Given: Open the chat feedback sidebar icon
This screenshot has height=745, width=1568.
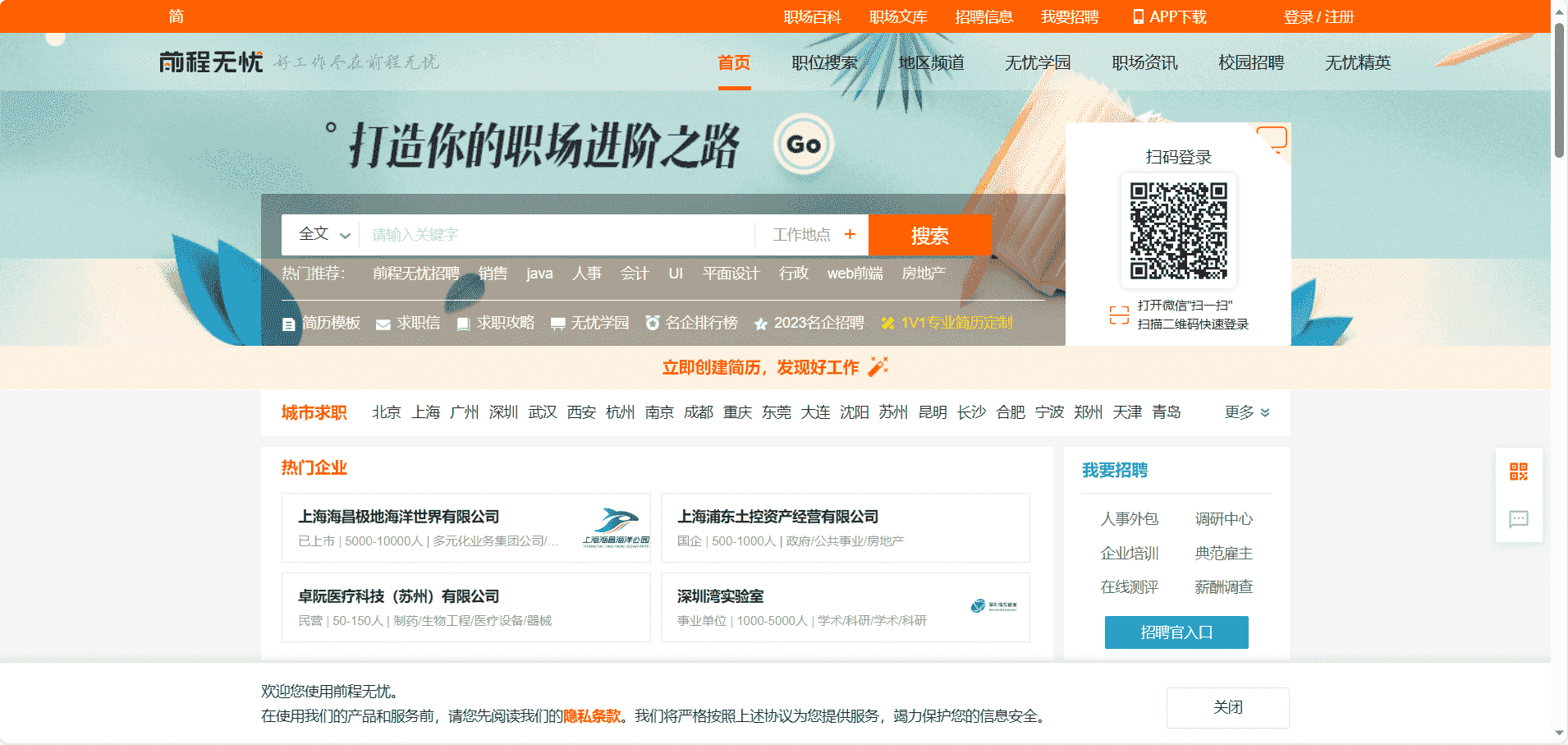Looking at the screenshot, I should pos(1518,519).
